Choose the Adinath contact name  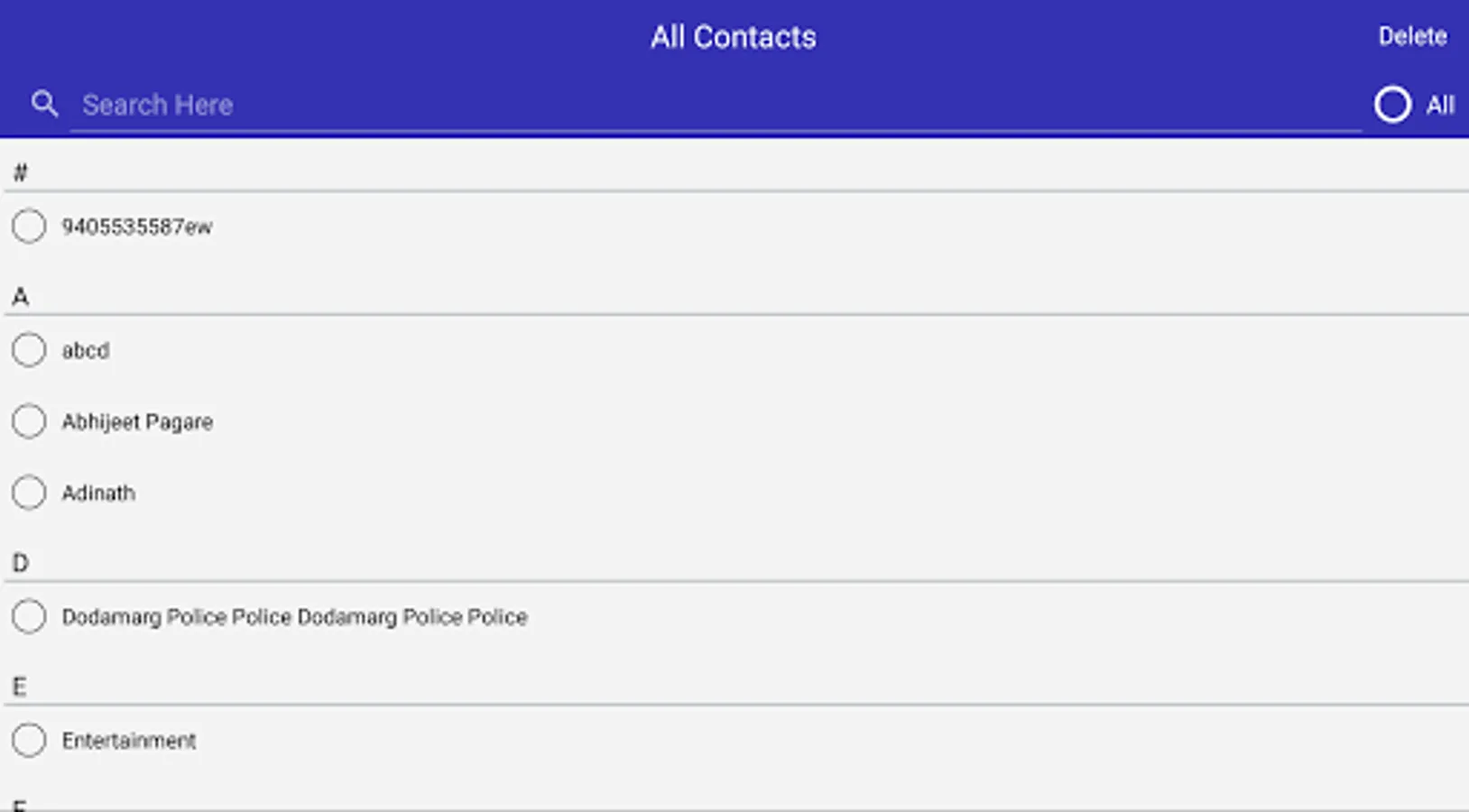98,493
